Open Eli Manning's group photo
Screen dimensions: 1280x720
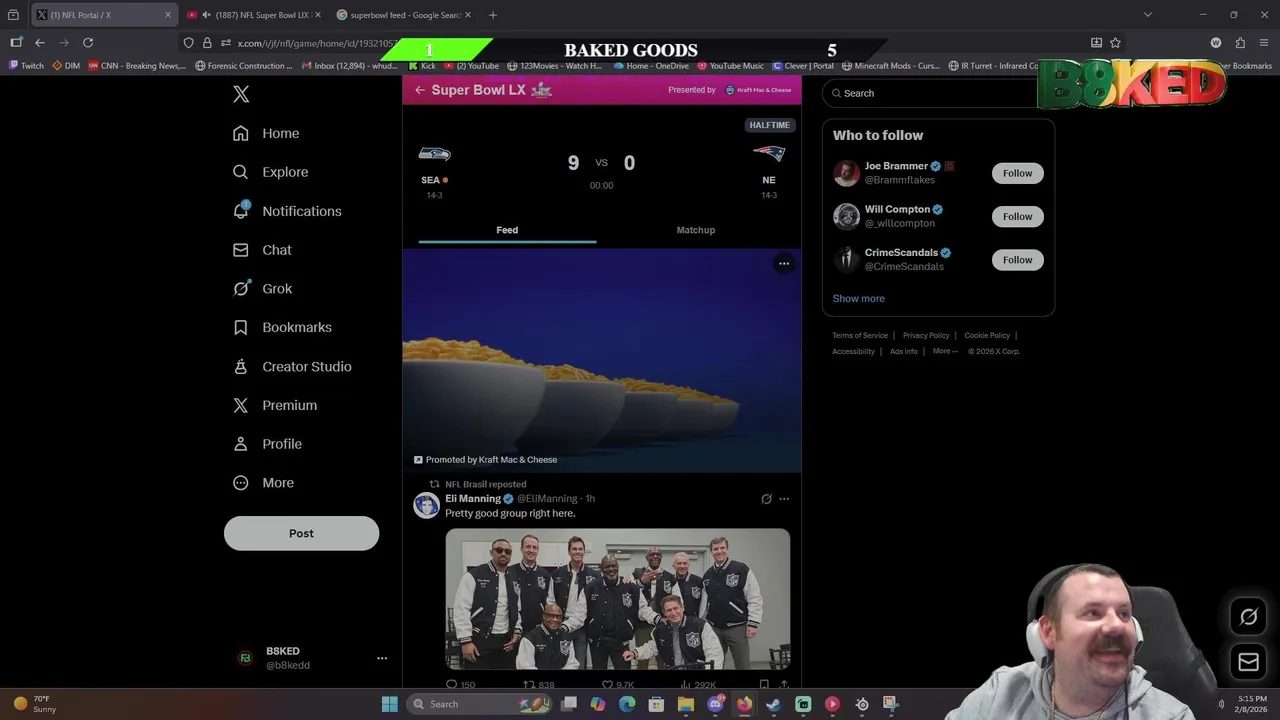click(x=618, y=599)
